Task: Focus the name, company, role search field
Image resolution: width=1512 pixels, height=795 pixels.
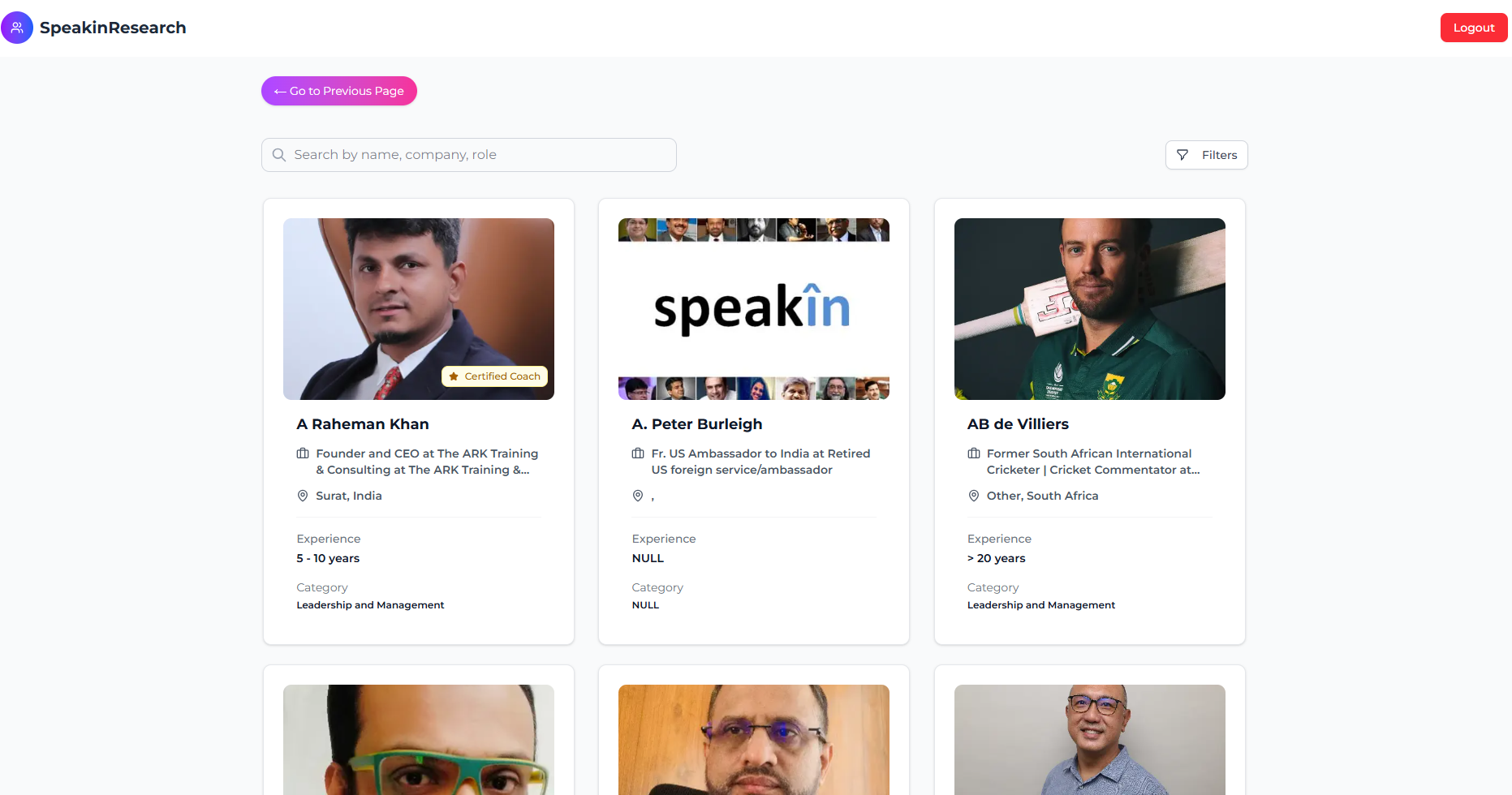Action: (x=479, y=155)
